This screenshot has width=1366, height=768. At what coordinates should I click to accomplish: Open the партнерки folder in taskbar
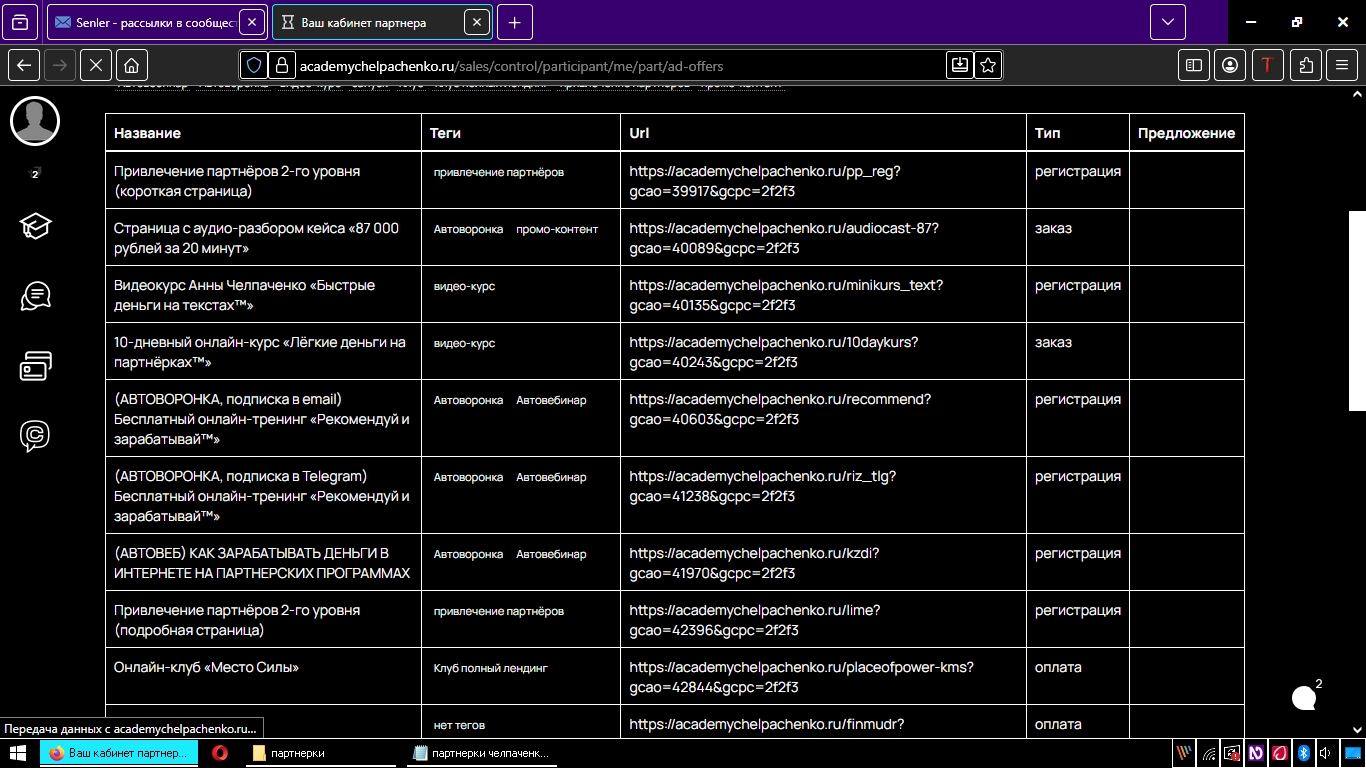297,753
